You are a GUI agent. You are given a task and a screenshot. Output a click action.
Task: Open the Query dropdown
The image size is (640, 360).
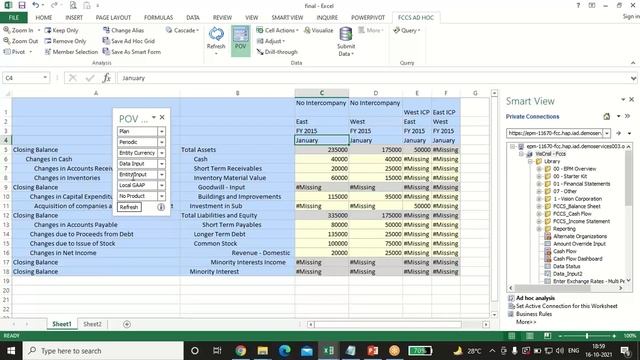click(407, 30)
